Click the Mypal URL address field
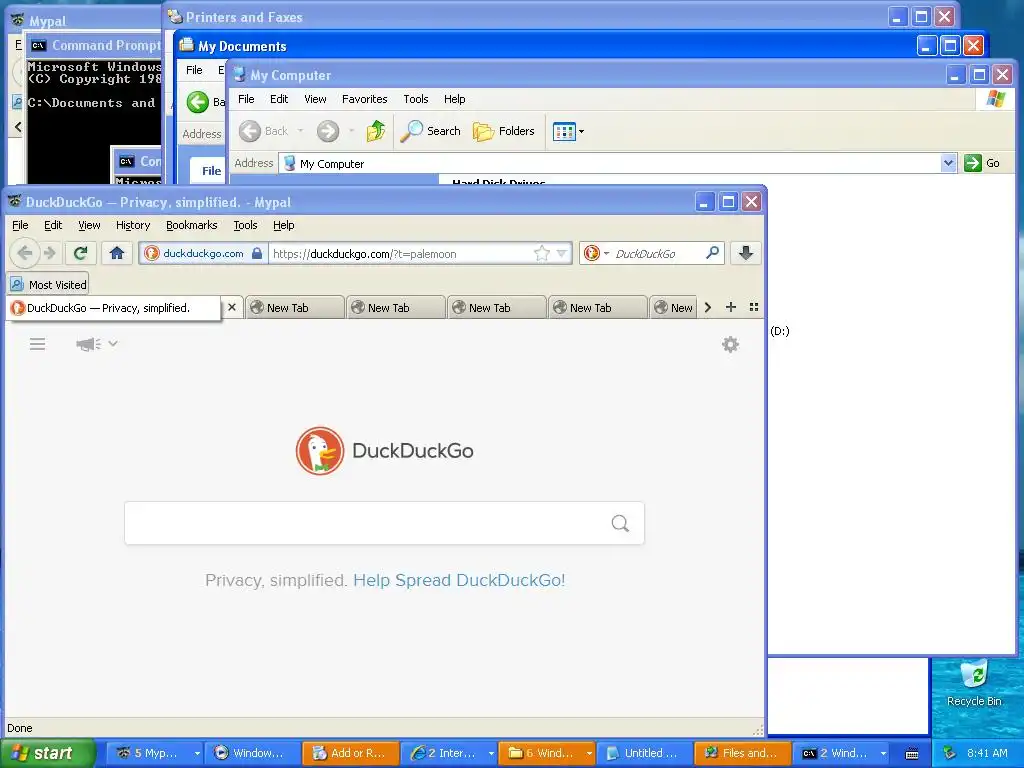This screenshot has width=1024, height=768. click(x=400, y=253)
